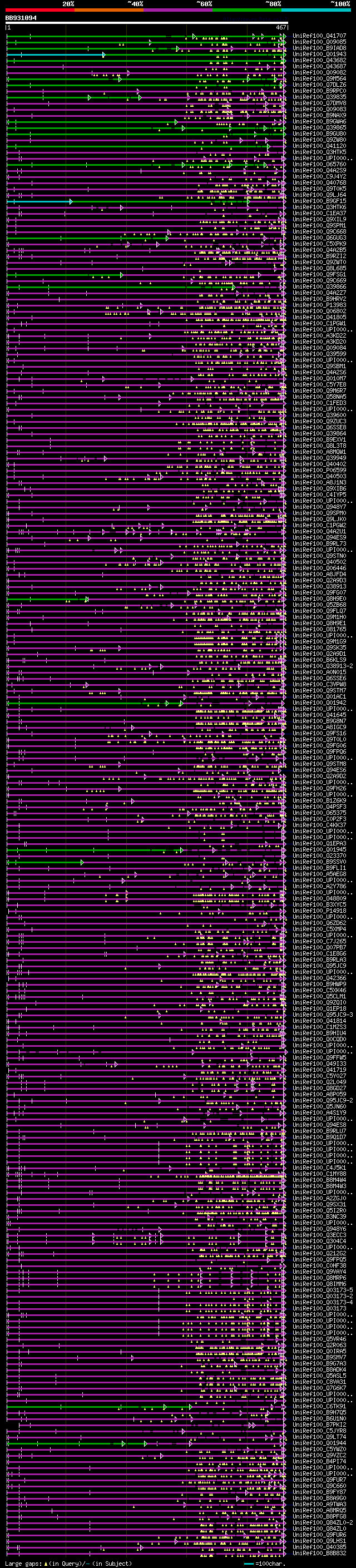Select hit UniRef100_Q7DLZ6
The image size is (356, 1568).
(x=319, y=85)
